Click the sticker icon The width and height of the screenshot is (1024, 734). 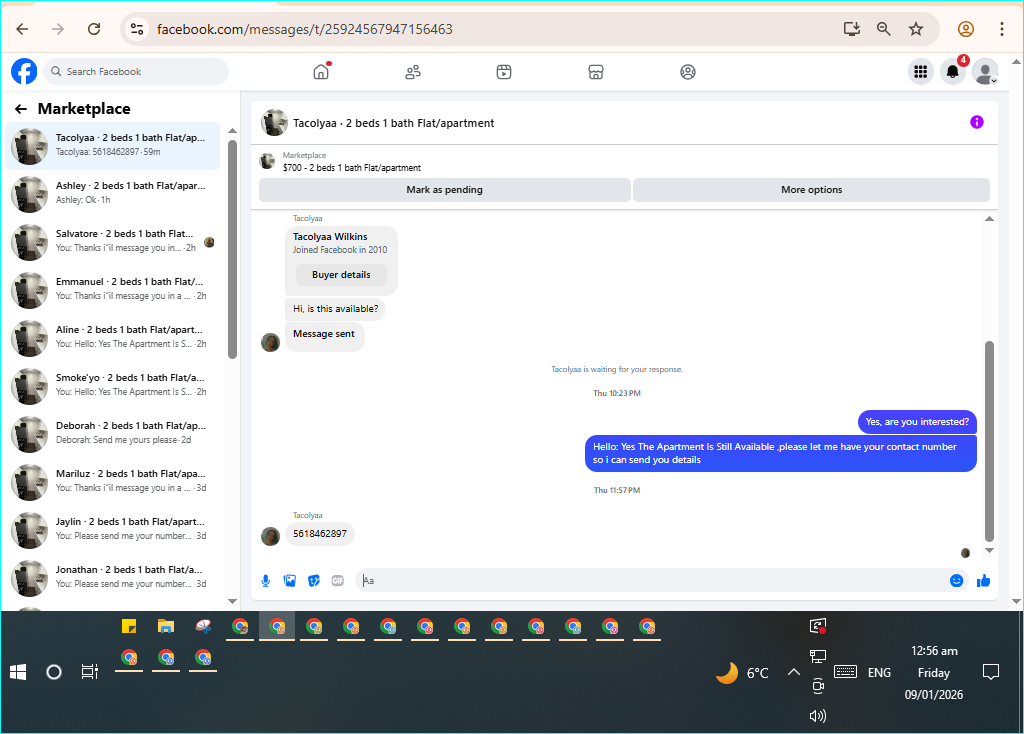click(x=314, y=581)
